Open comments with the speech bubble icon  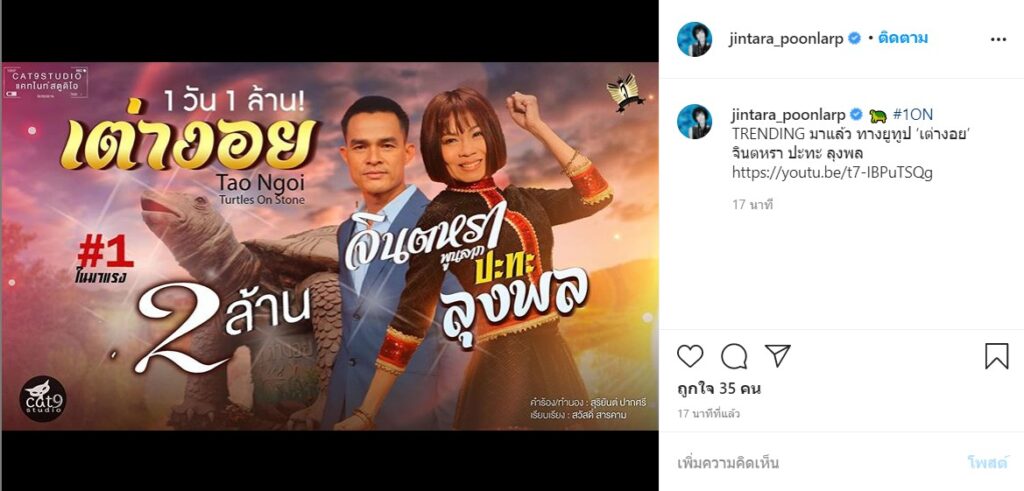pos(734,356)
